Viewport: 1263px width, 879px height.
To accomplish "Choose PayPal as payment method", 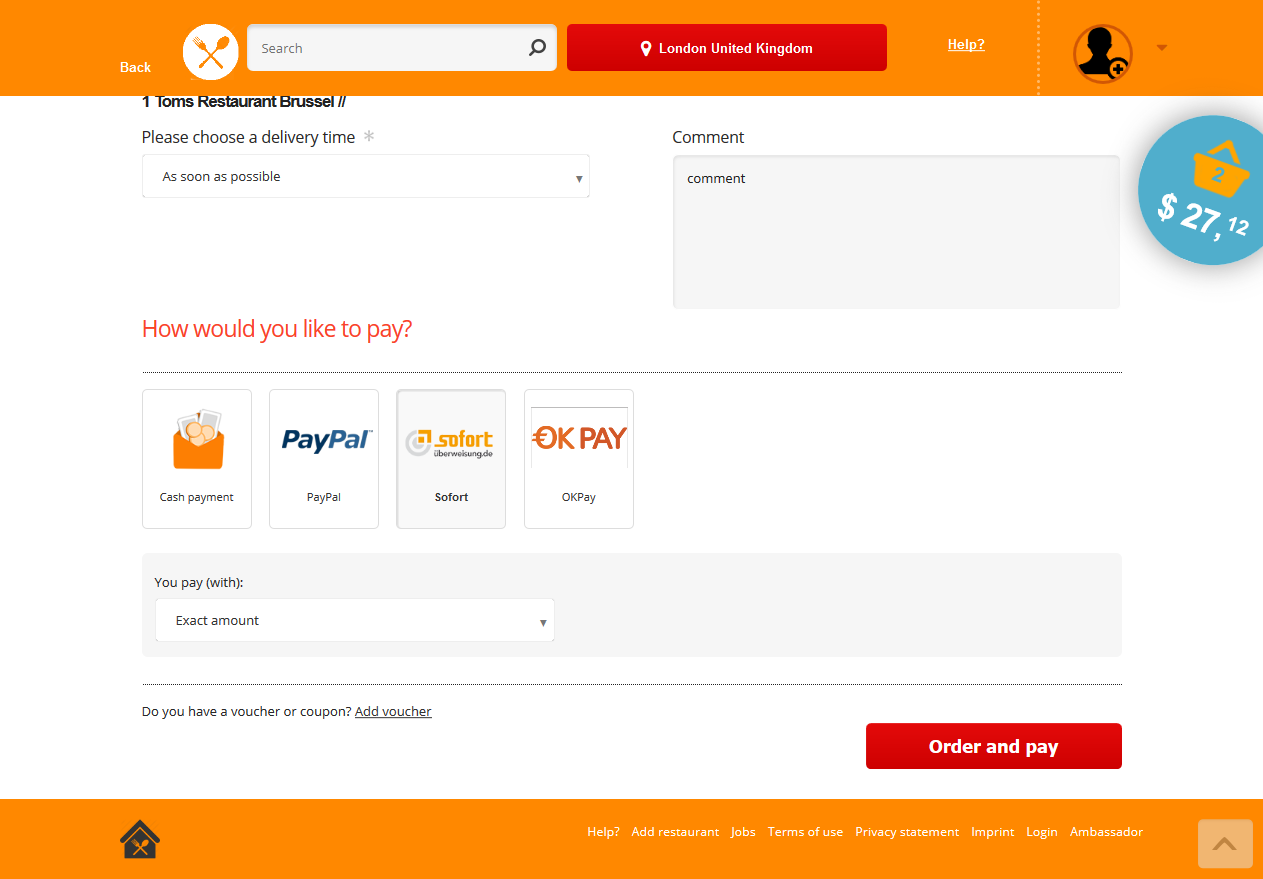I will pyautogui.click(x=324, y=459).
